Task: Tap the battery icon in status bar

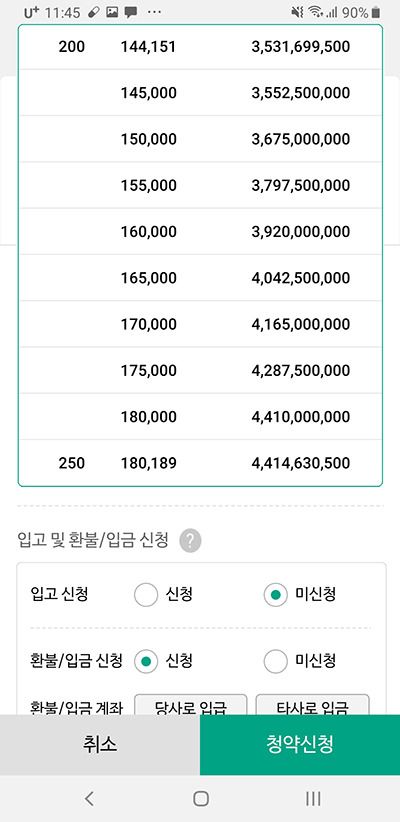Action: (x=375, y=12)
